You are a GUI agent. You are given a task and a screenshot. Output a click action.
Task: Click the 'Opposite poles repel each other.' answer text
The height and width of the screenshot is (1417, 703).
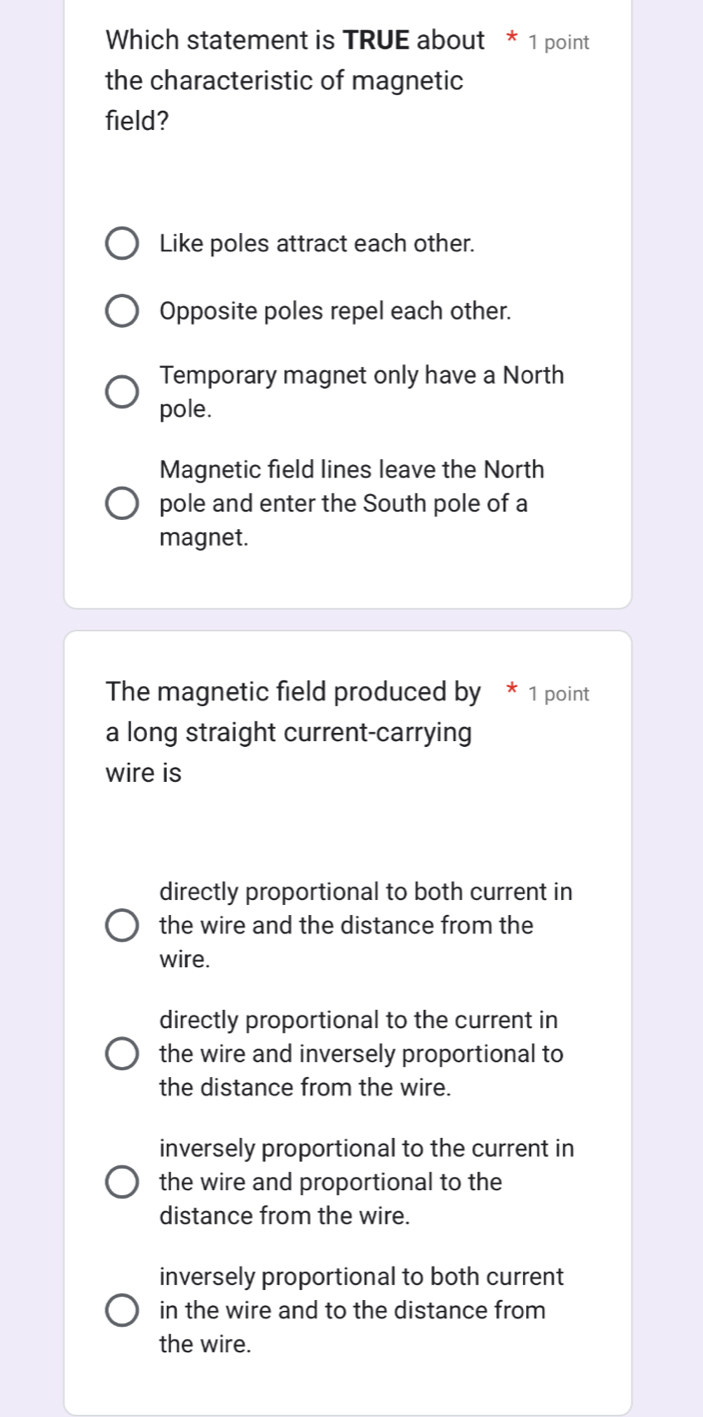point(335,311)
